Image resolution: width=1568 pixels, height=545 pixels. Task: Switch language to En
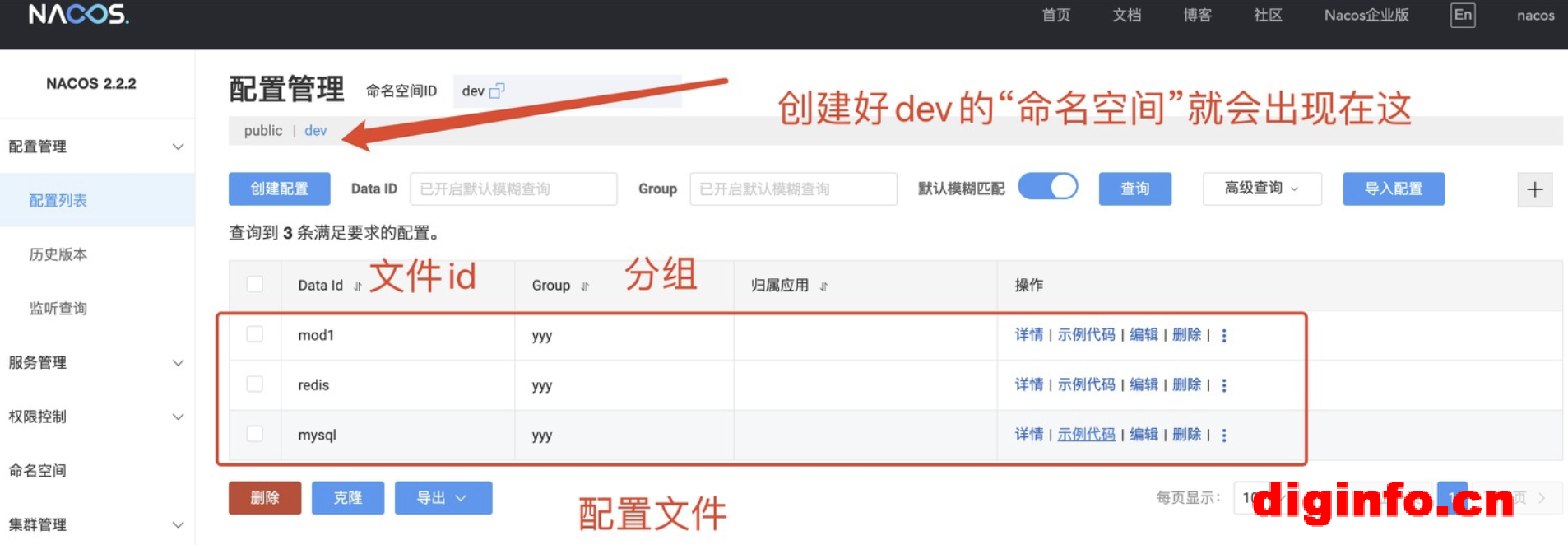click(x=1463, y=15)
